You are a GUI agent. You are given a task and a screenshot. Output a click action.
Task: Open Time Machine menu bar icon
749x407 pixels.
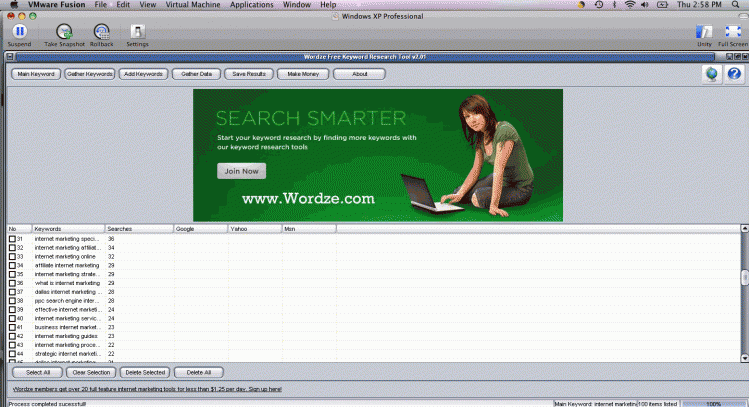[599, 4]
